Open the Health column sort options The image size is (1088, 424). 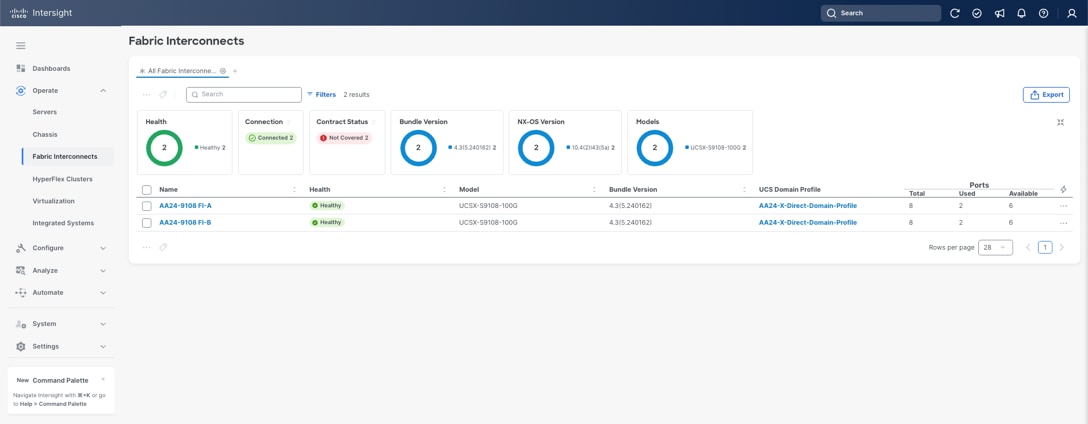coord(444,189)
